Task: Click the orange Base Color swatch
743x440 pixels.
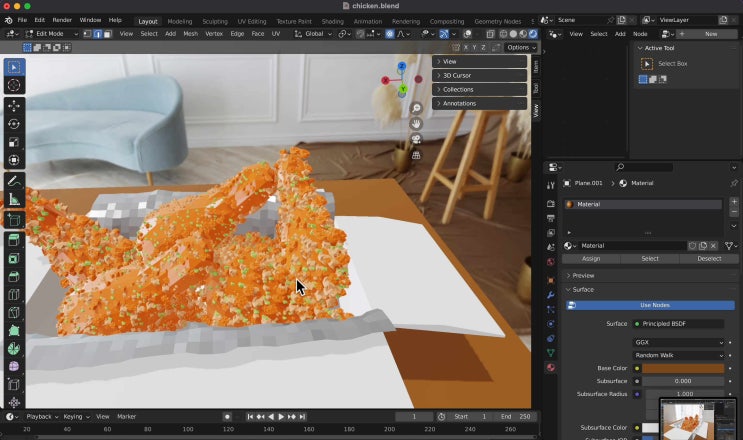Action: click(x=683, y=368)
